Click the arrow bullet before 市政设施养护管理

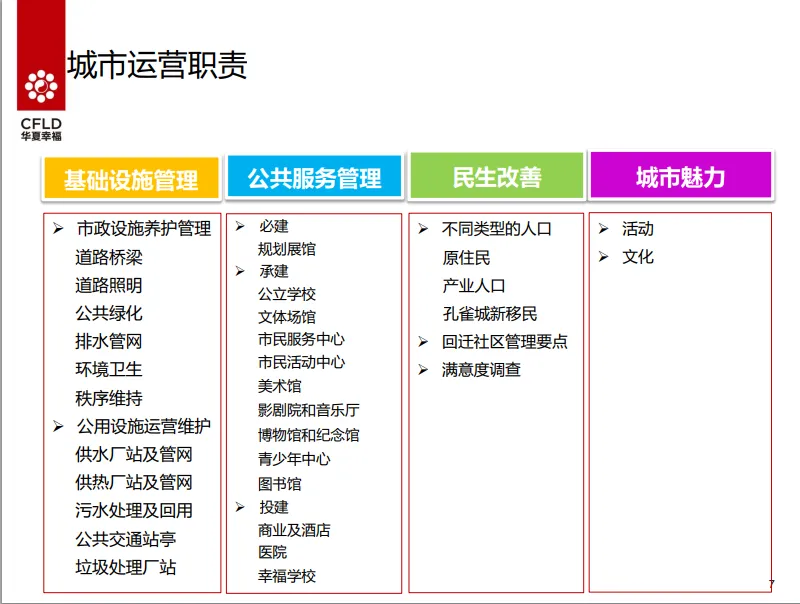(x=58, y=229)
